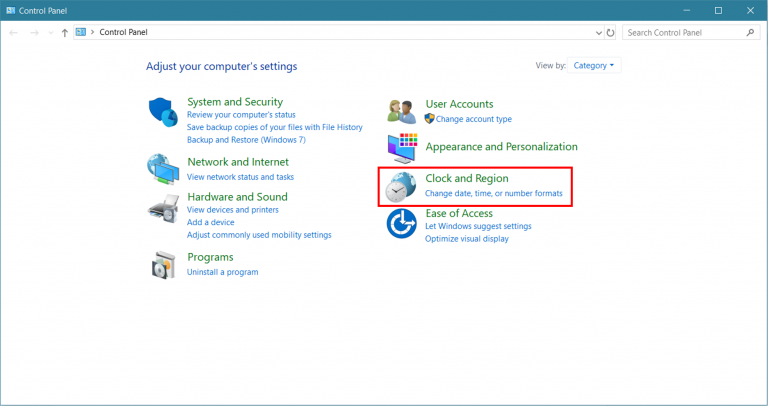768x406 pixels.
Task: Expand the address bar history dropdown
Action: [x=597, y=32]
